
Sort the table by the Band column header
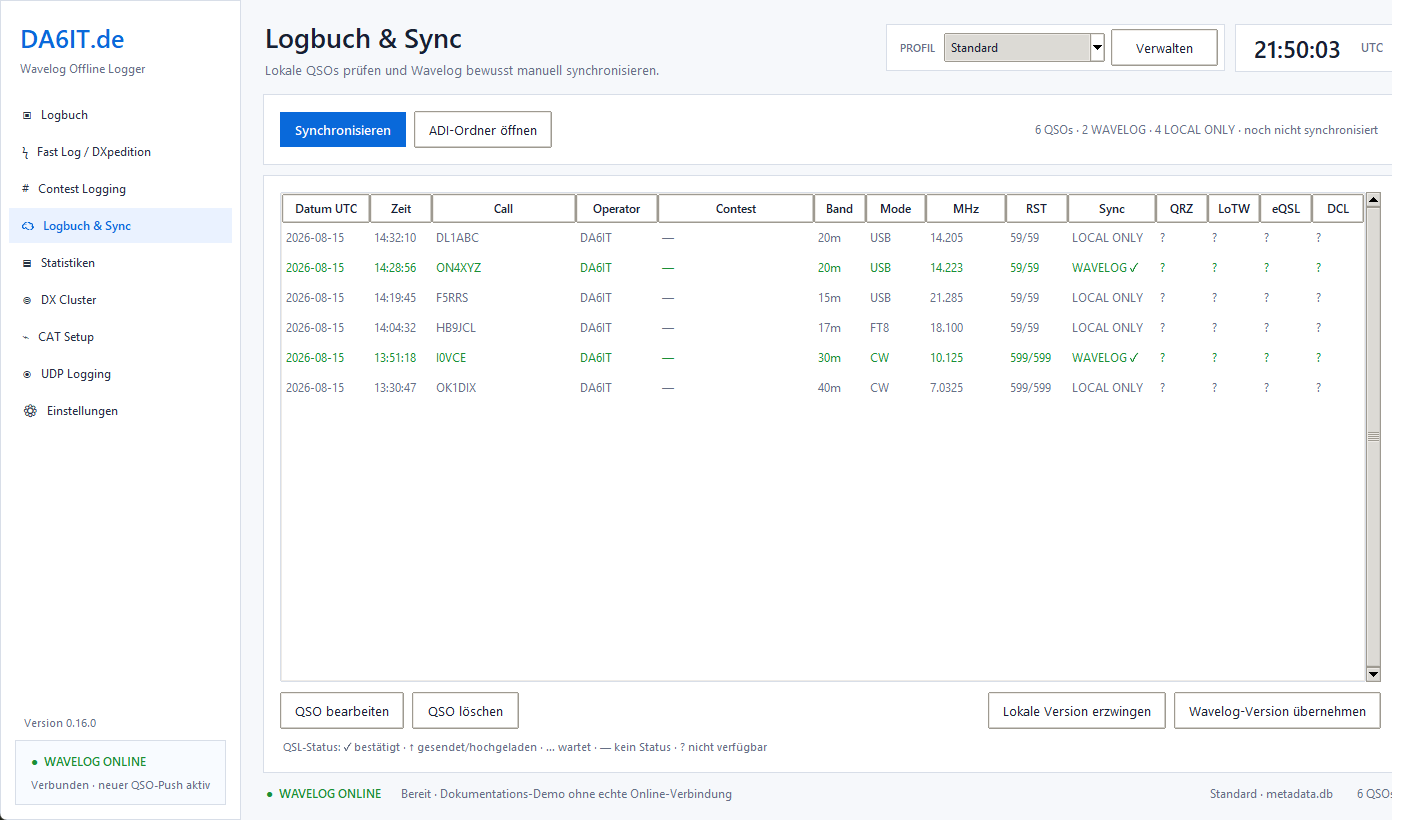[839, 209]
